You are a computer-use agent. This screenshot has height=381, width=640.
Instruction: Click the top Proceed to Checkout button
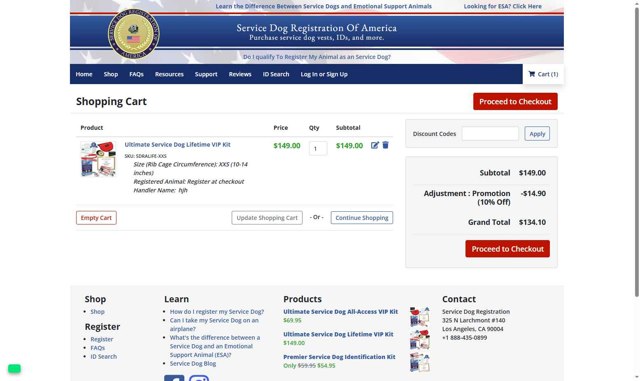(x=515, y=101)
